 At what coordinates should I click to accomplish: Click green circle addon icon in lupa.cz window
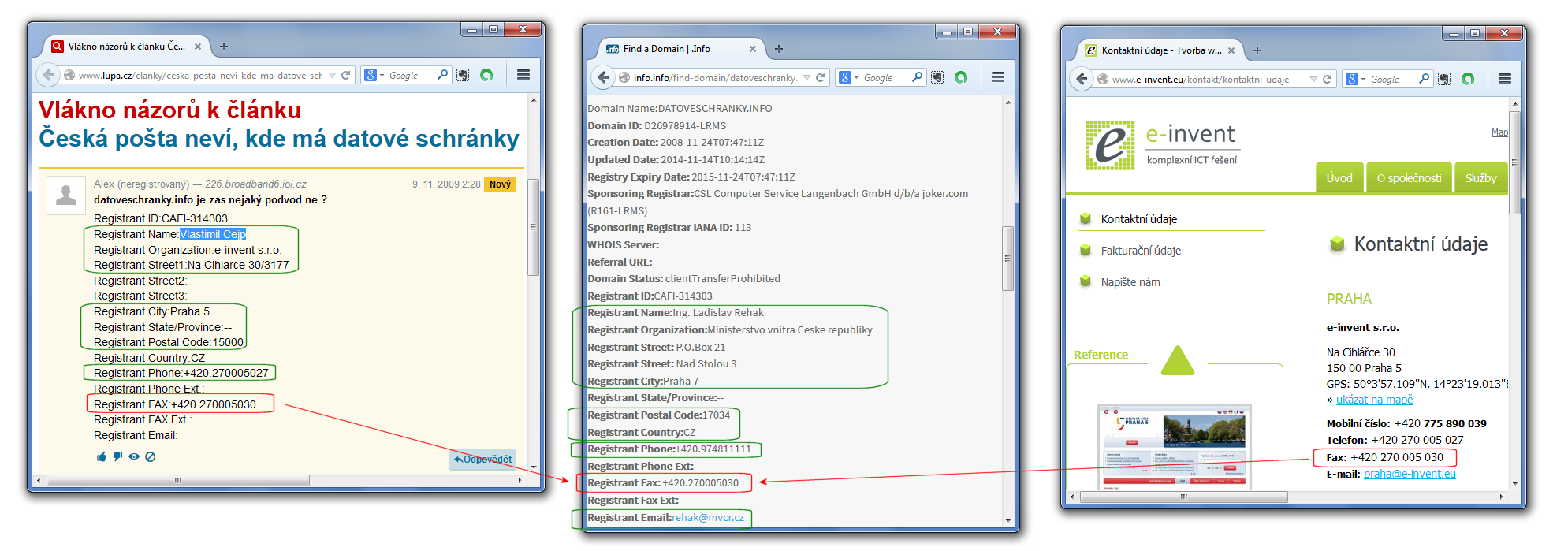pos(486,75)
